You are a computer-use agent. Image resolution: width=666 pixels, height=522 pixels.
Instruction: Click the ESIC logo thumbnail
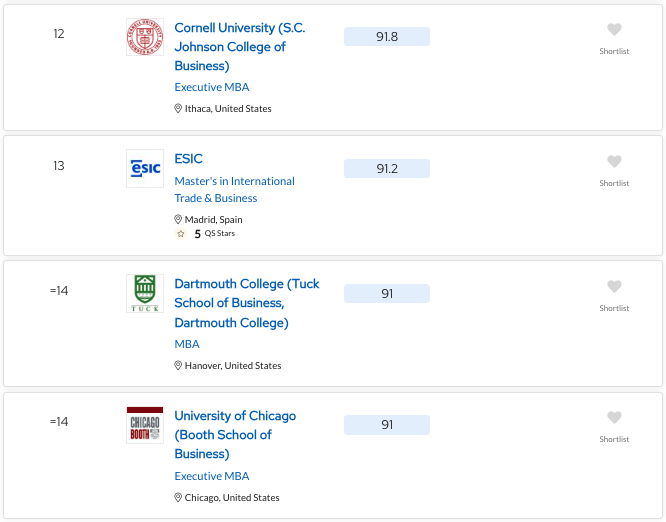pyautogui.click(x=145, y=168)
